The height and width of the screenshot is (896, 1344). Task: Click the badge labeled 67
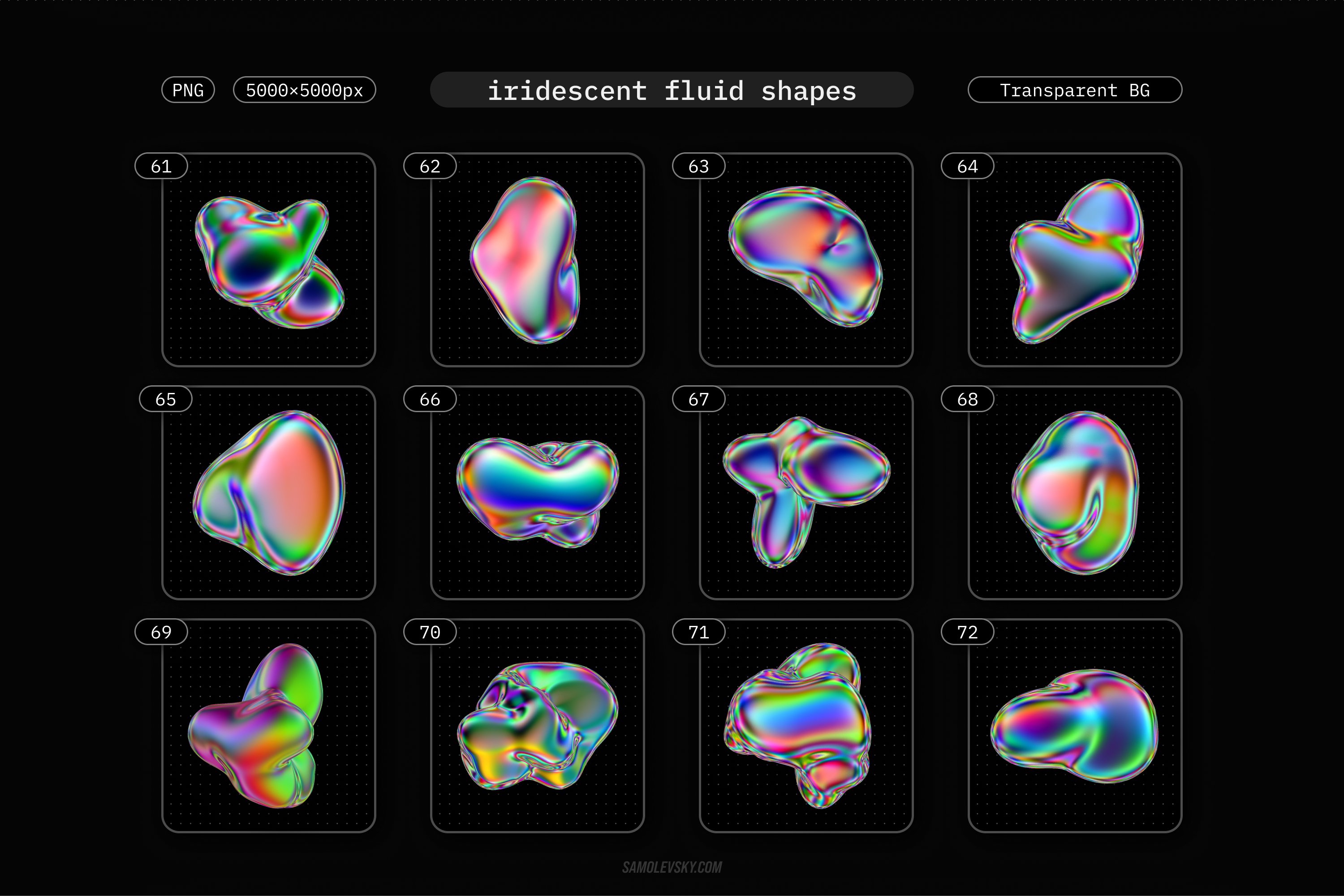699,399
